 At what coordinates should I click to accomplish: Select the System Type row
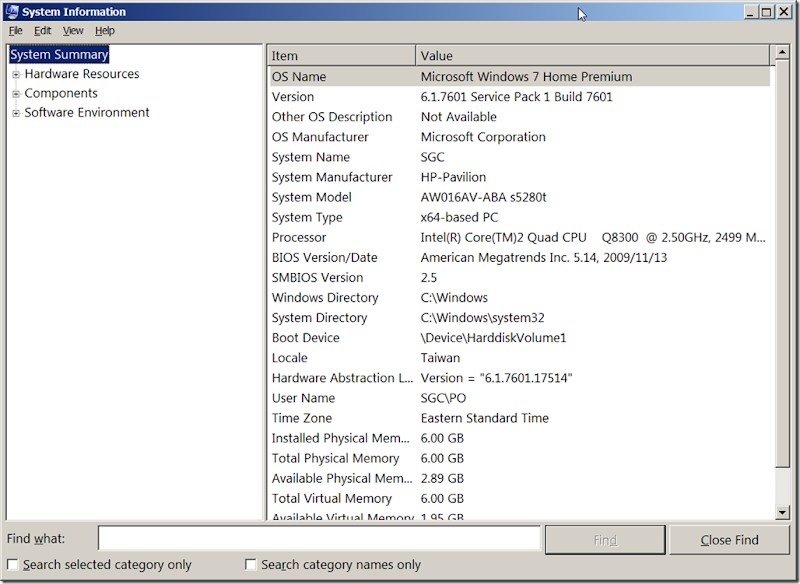tap(519, 217)
